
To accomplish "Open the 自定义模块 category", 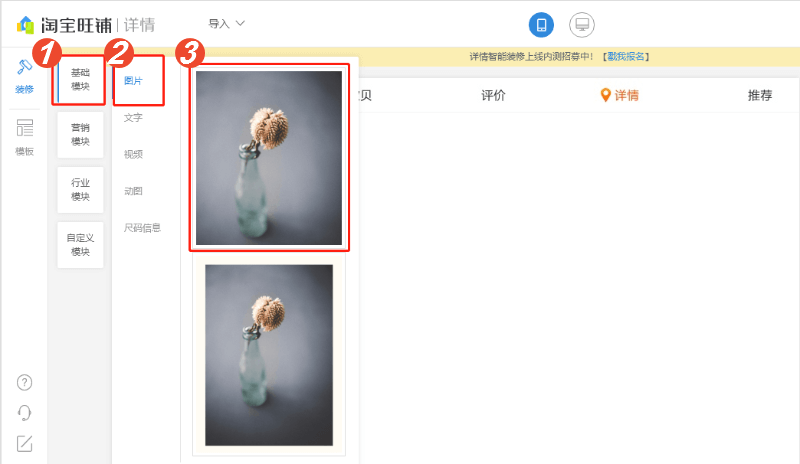I will (x=80, y=245).
